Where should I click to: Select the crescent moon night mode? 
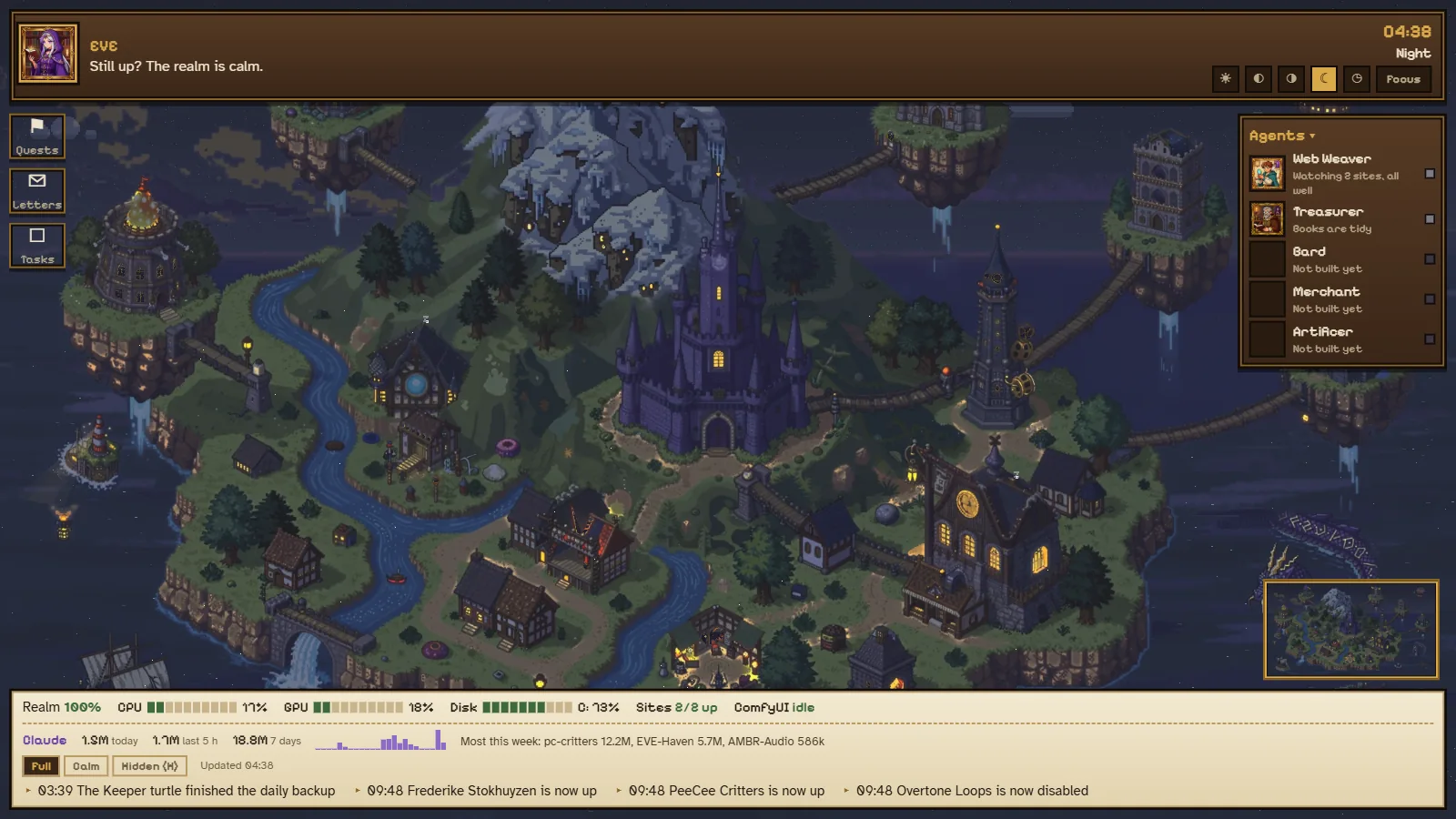tap(1324, 79)
